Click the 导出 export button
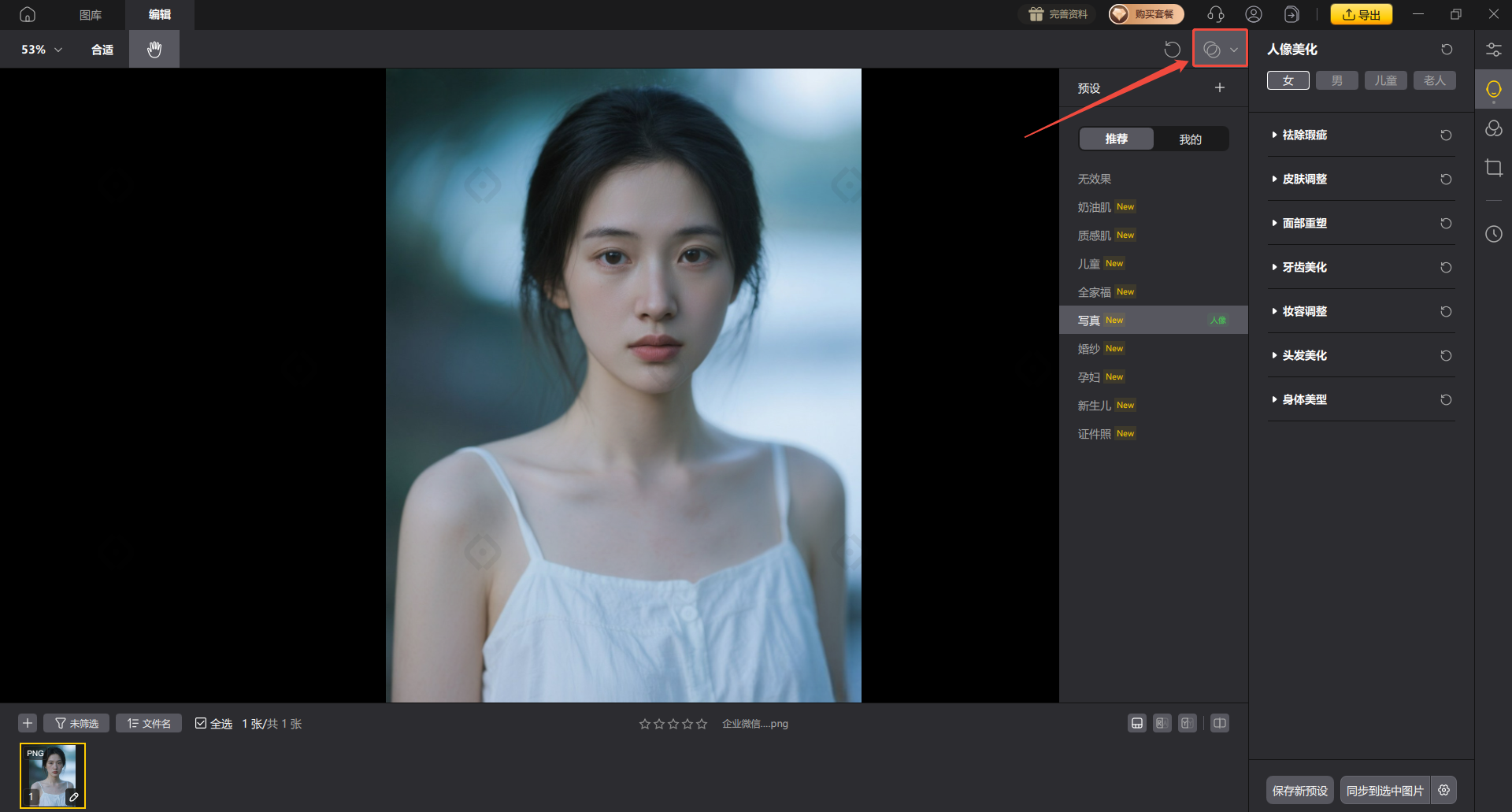This screenshot has width=1512, height=812. point(1361,14)
